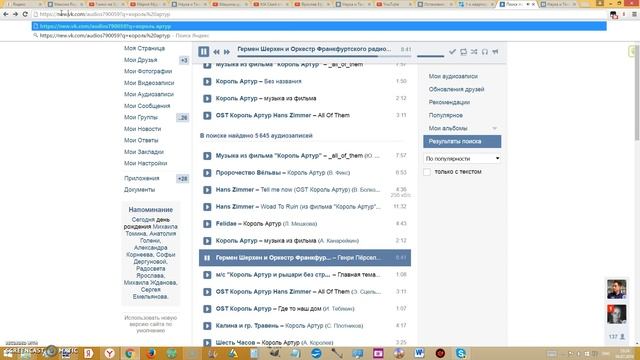
Task: Open Мои Видеозаписи
Action: click(149, 83)
